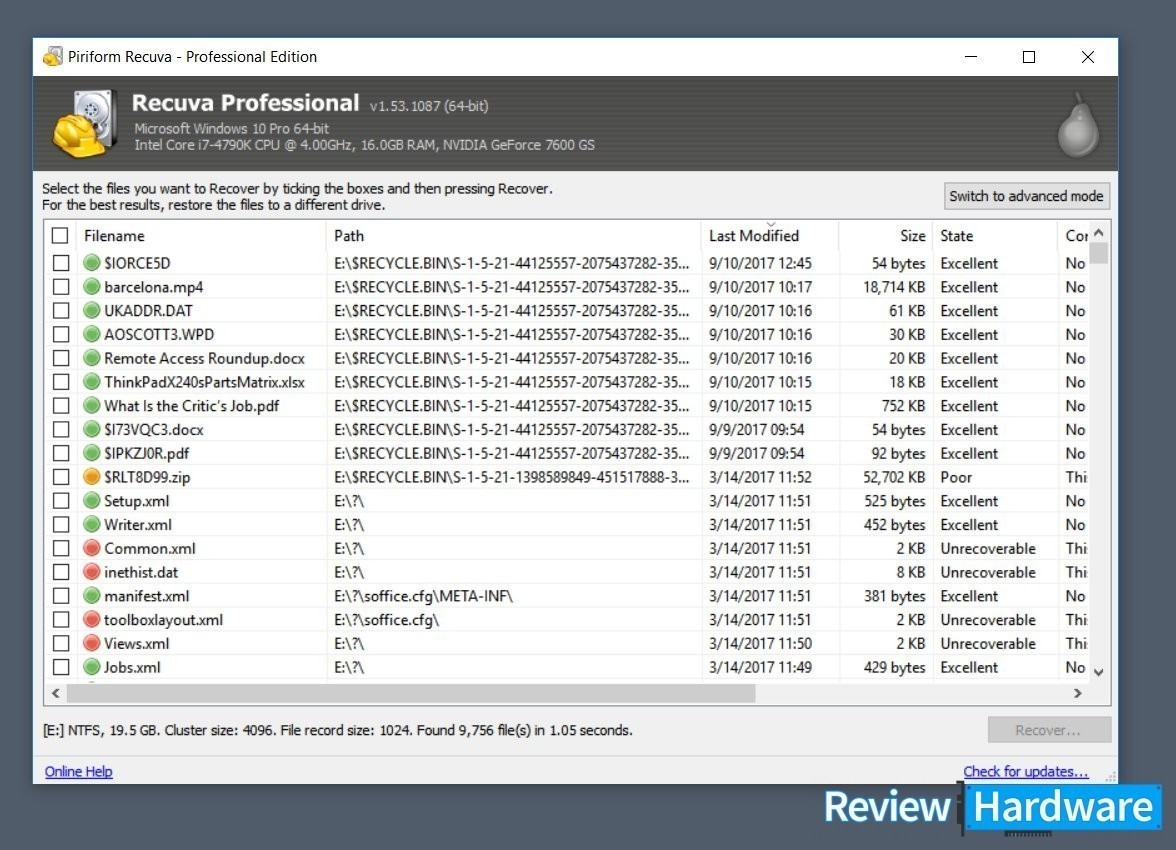Screen dimensions: 1176x850
Task: Sort the list by Filename column header
Action: click(x=201, y=236)
